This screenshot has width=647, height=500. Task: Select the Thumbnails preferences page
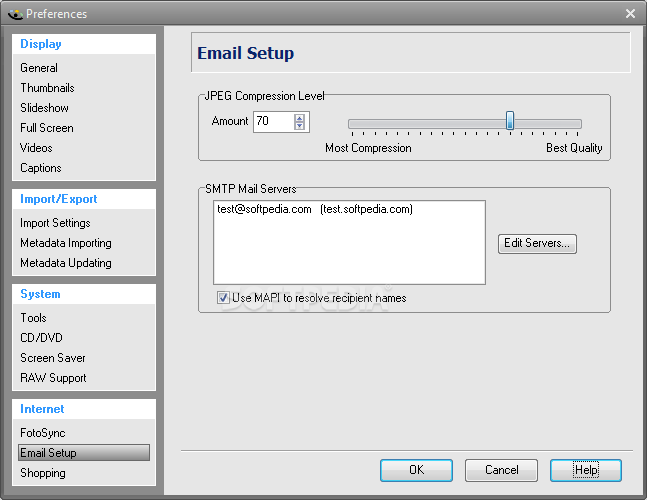(x=47, y=88)
